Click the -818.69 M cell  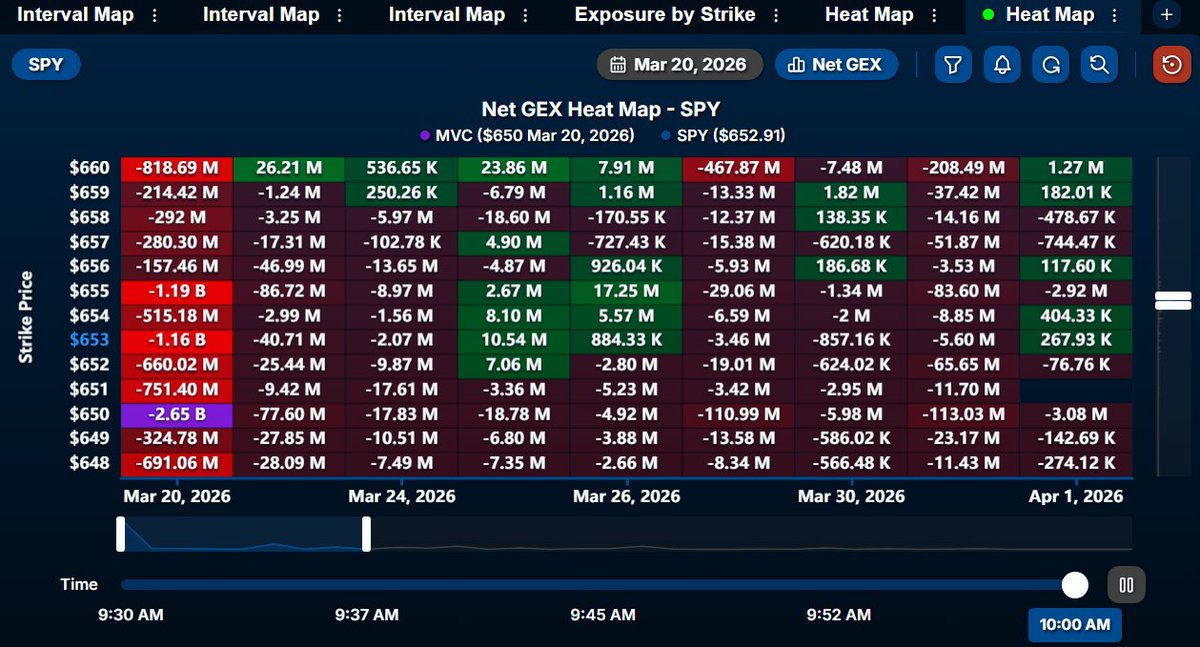176,168
